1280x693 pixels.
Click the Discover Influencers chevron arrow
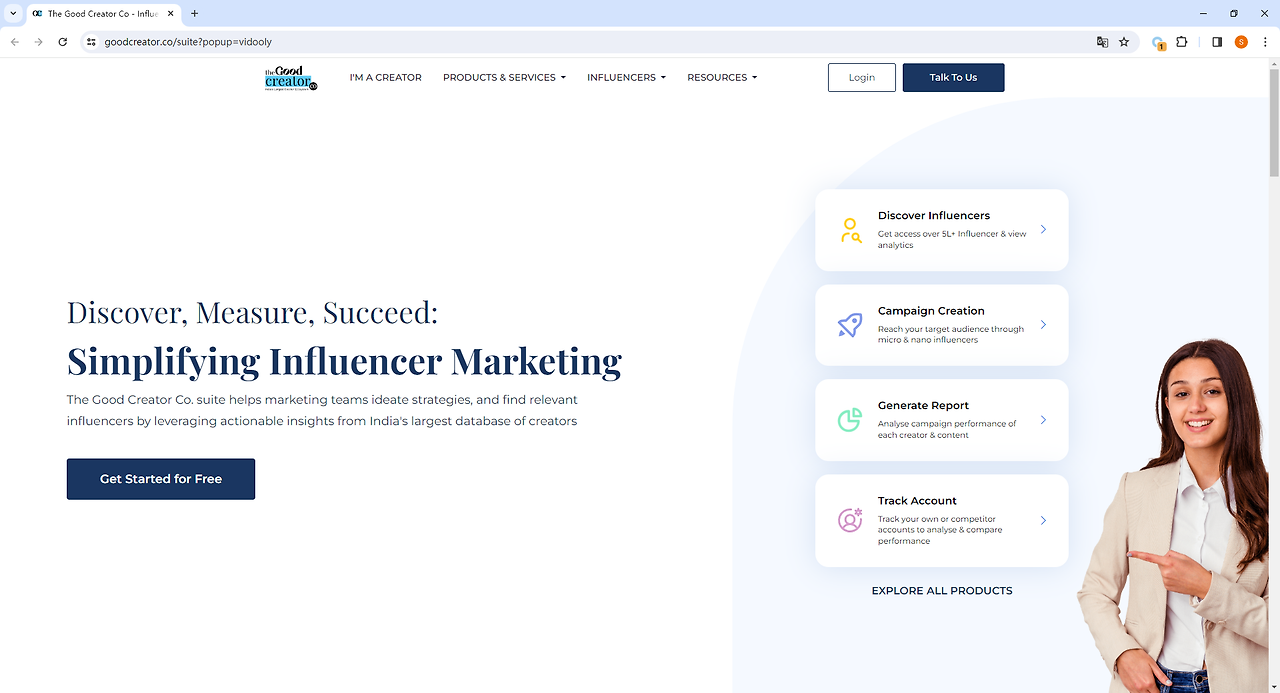click(1043, 229)
